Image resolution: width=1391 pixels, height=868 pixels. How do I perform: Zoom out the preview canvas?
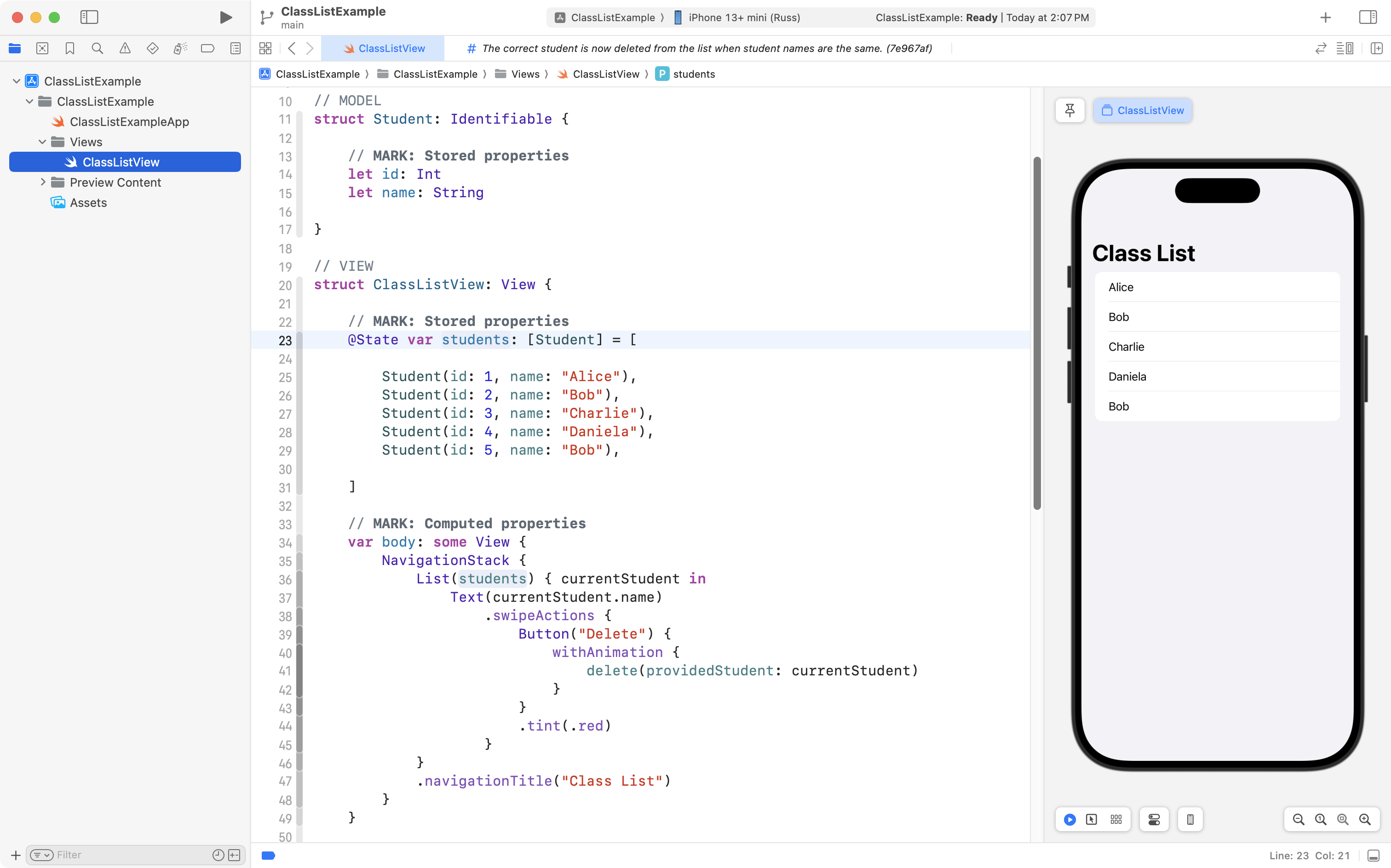pos(1298,819)
